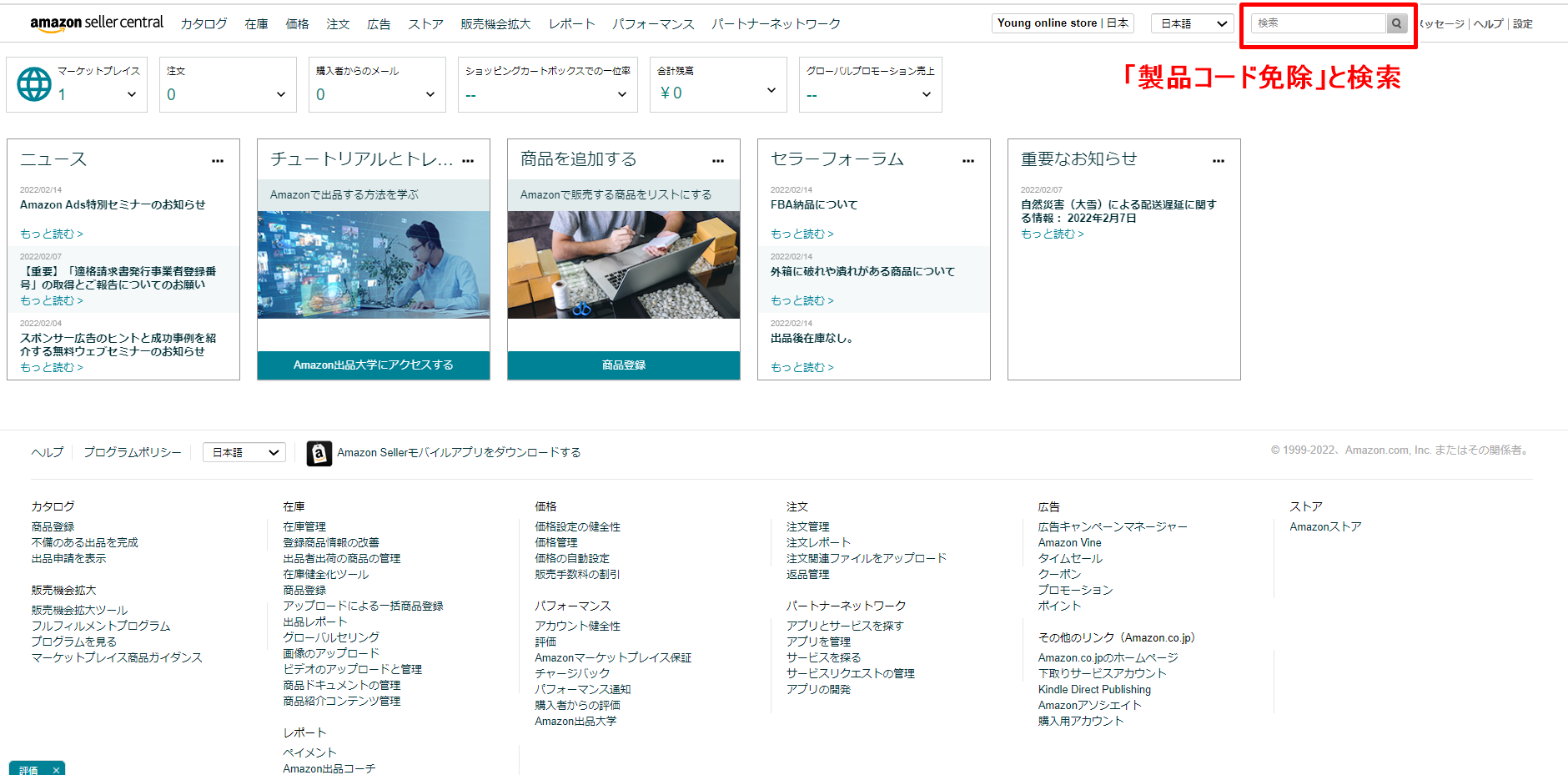This screenshot has height=775, width=1568.
Task: Open アプリとサービスを探す footer link
Action: (x=845, y=627)
